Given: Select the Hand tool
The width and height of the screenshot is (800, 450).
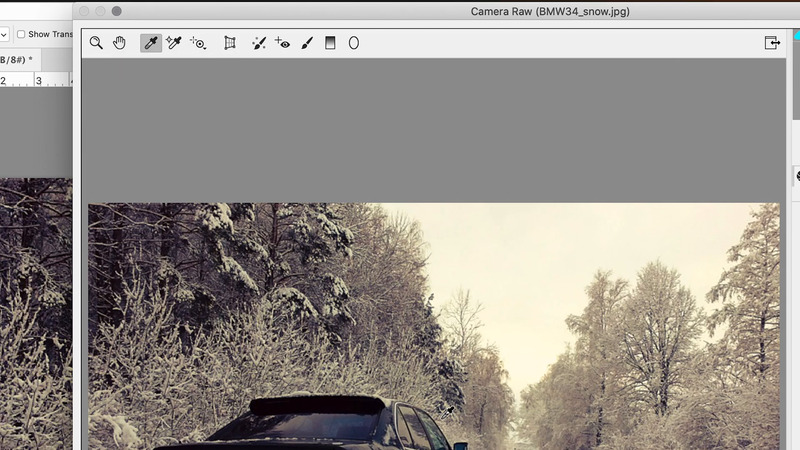Looking at the screenshot, I should 120,43.
